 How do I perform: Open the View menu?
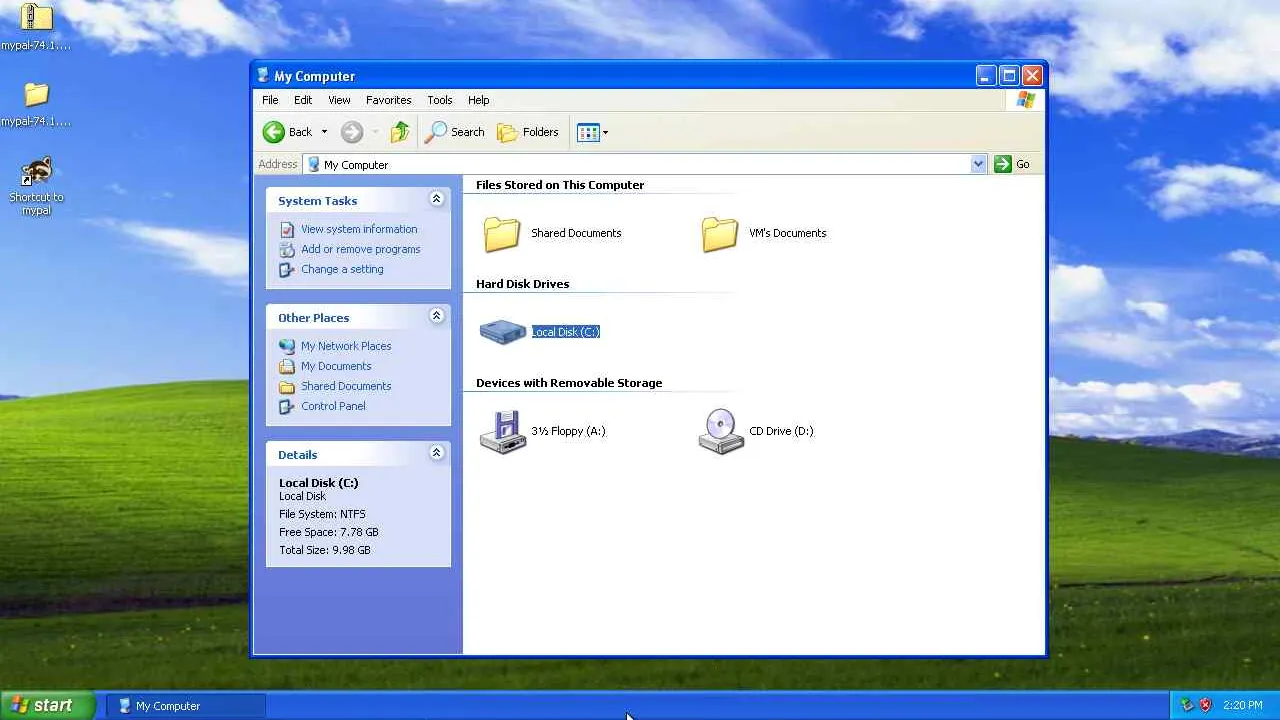click(x=339, y=100)
